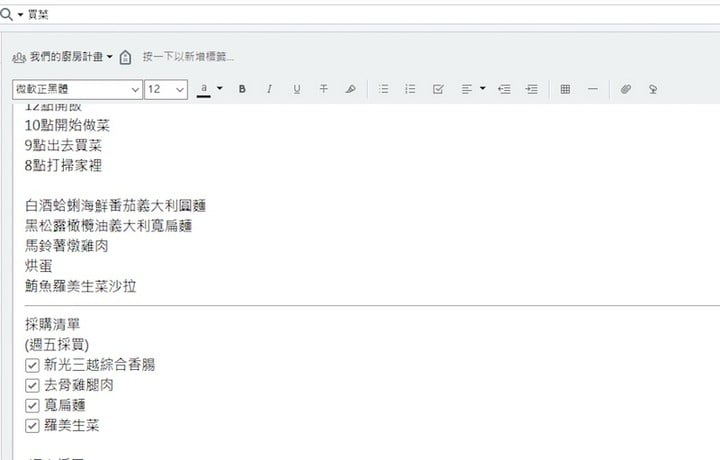This screenshot has width=720, height=460.
Task: Click the underline formatting icon
Action: tap(296, 89)
